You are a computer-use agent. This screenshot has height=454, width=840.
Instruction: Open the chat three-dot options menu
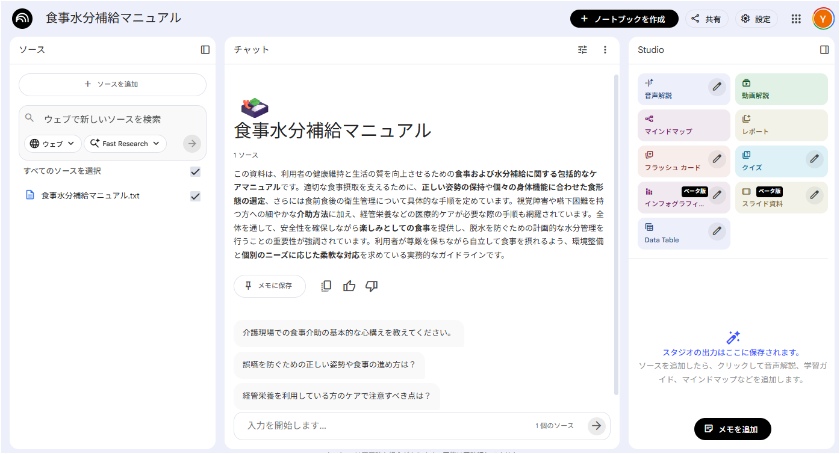[x=604, y=49]
